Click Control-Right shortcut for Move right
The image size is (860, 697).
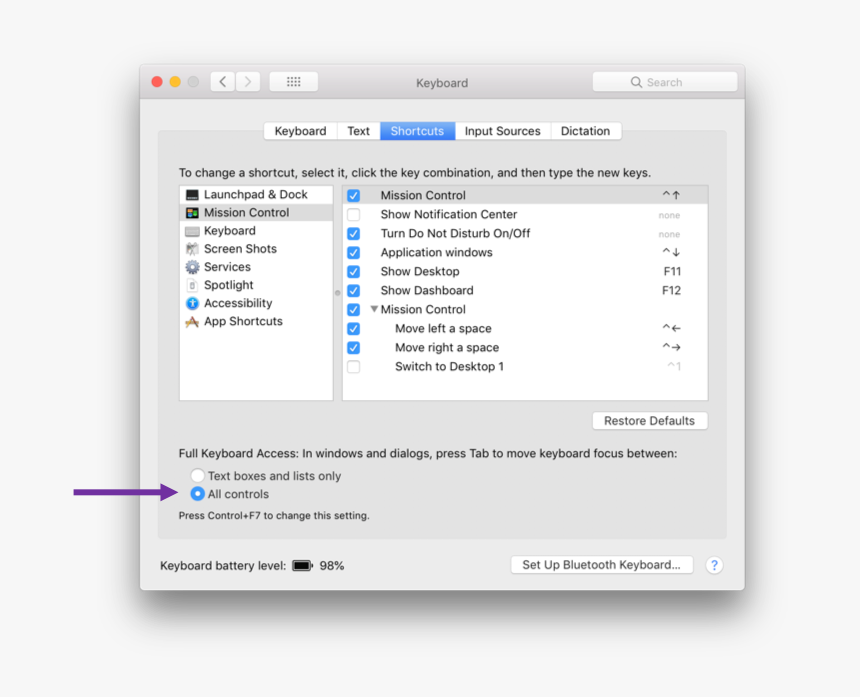coord(671,347)
